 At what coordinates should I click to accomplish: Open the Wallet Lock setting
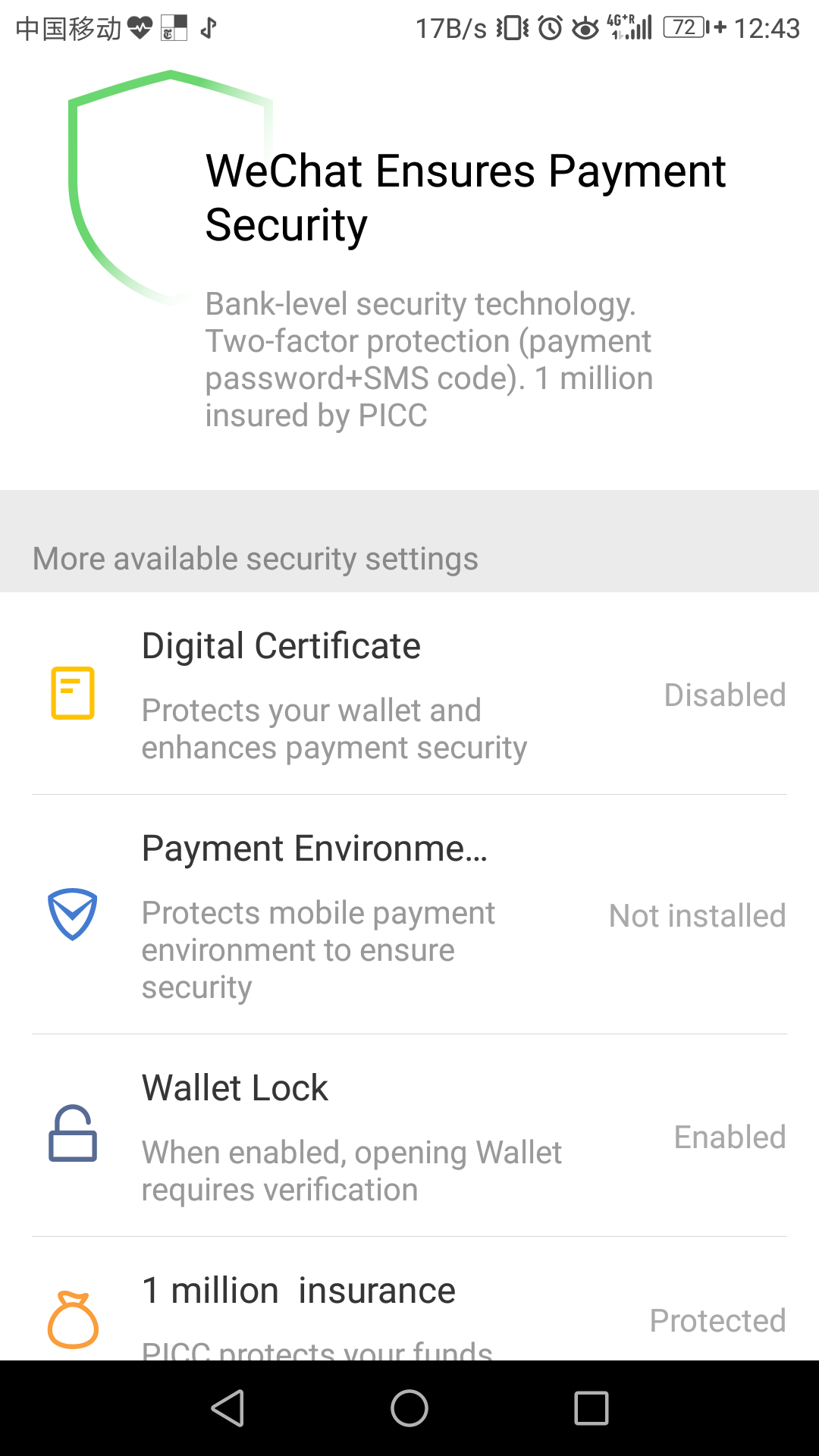point(235,1088)
